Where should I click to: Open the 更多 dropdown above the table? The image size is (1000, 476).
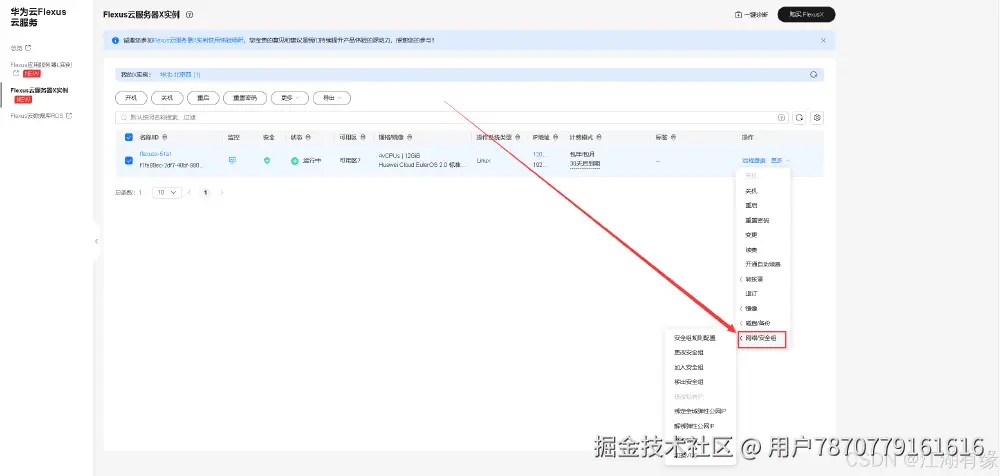coord(290,98)
